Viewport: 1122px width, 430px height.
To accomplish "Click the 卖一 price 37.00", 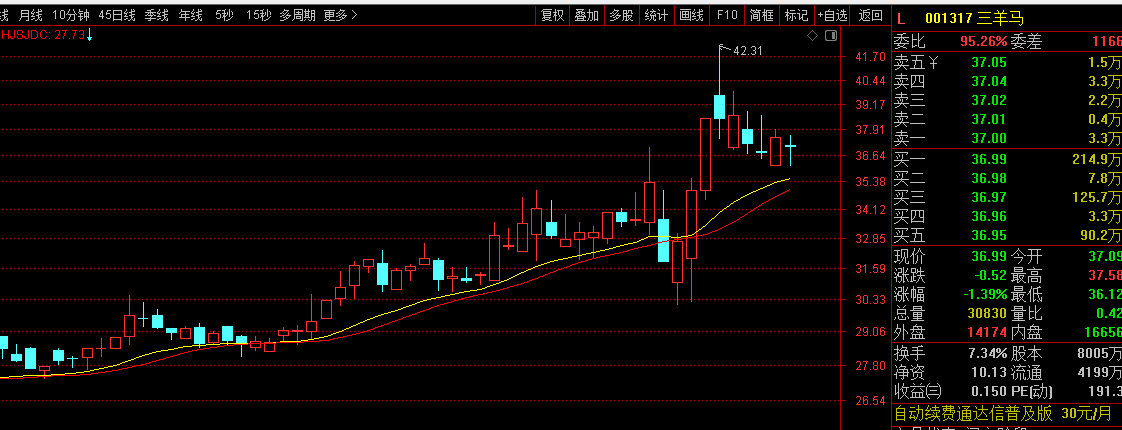I will click(x=988, y=137).
